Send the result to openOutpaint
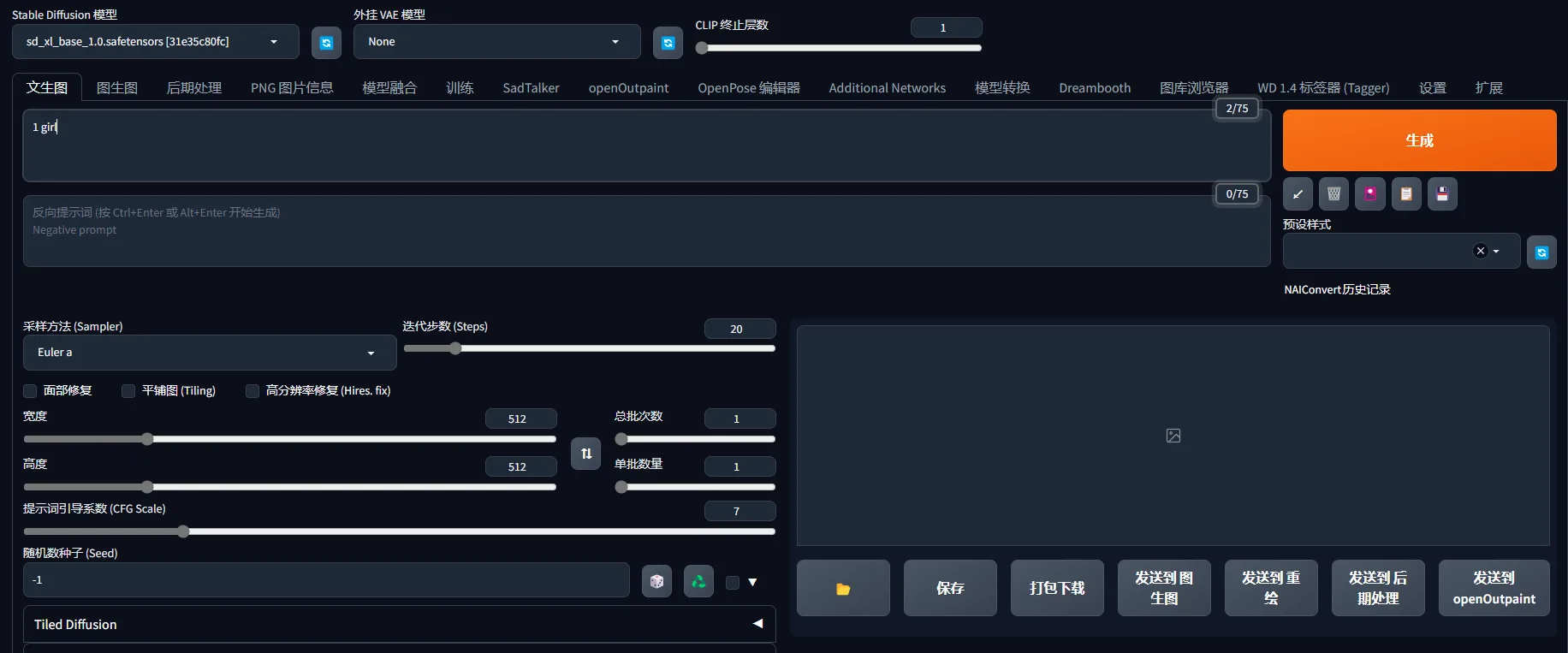 1494,589
